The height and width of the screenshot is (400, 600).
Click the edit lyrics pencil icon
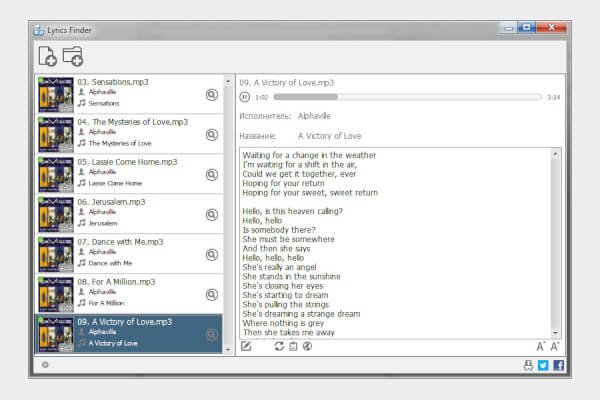tap(246, 346)
